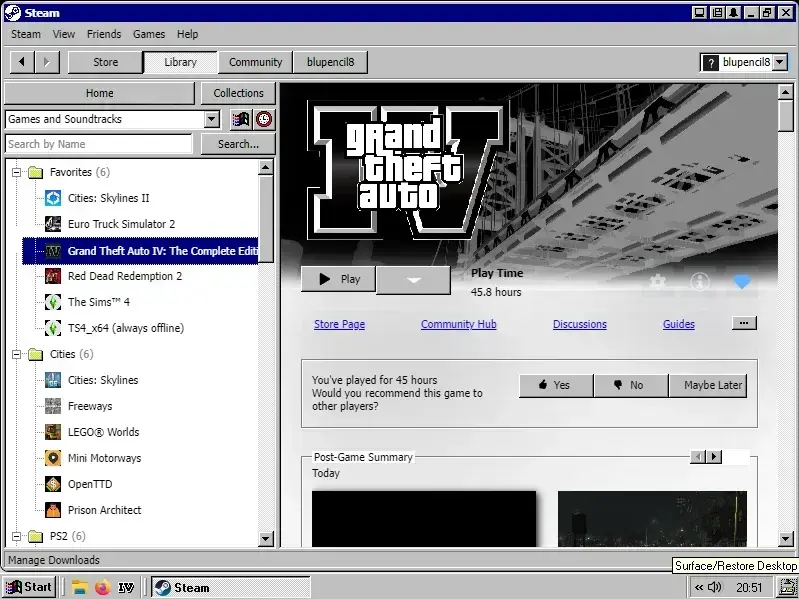Click the Mini Motorways game icon
This screenshot has height=599, width=799.
(53, 457)
